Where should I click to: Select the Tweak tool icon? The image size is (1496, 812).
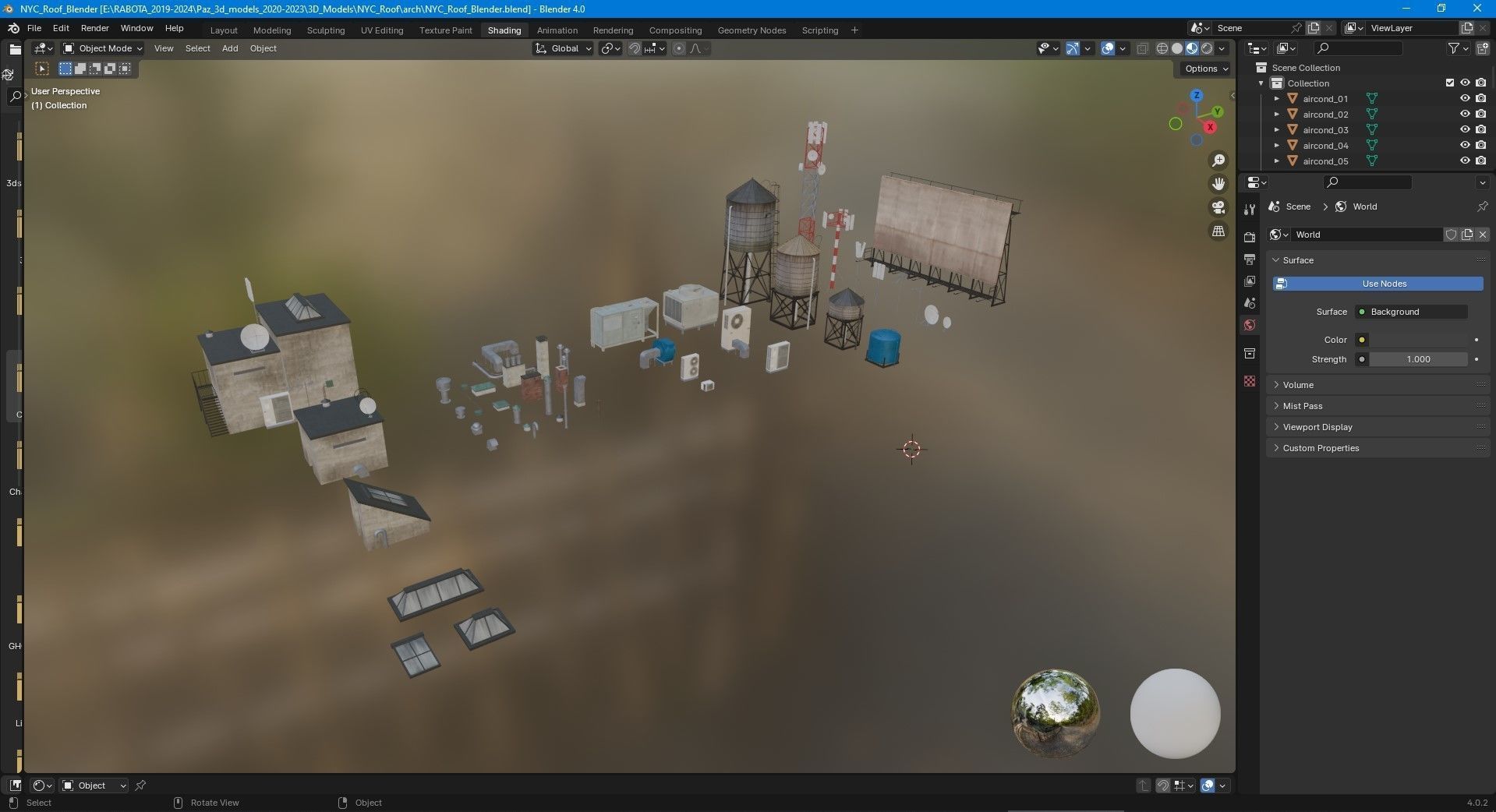pos(42,69)
